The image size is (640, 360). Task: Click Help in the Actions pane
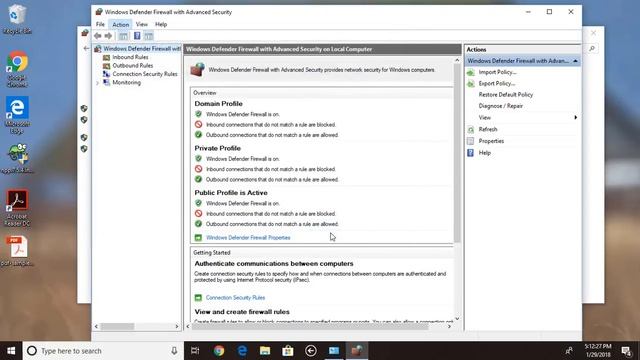(x=484, y=153)
